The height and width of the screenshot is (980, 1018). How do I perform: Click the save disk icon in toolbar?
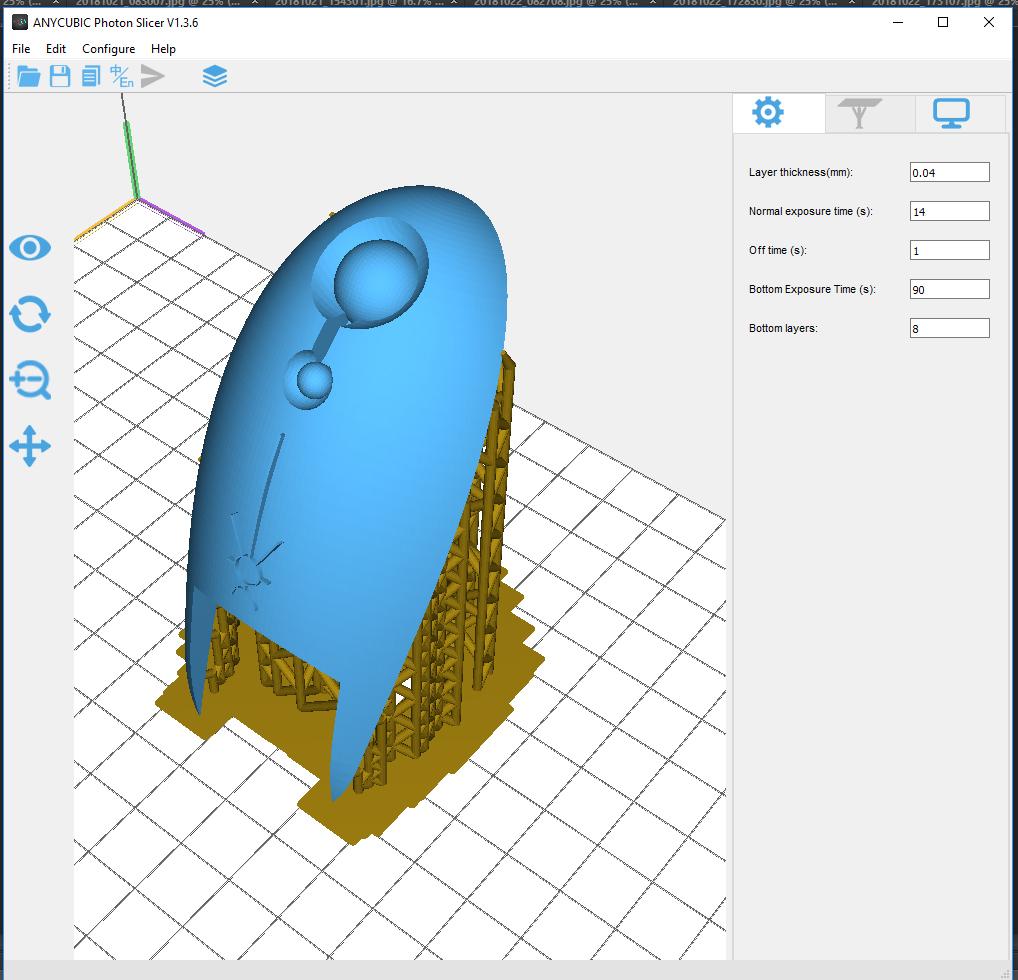tap(60, 77)
